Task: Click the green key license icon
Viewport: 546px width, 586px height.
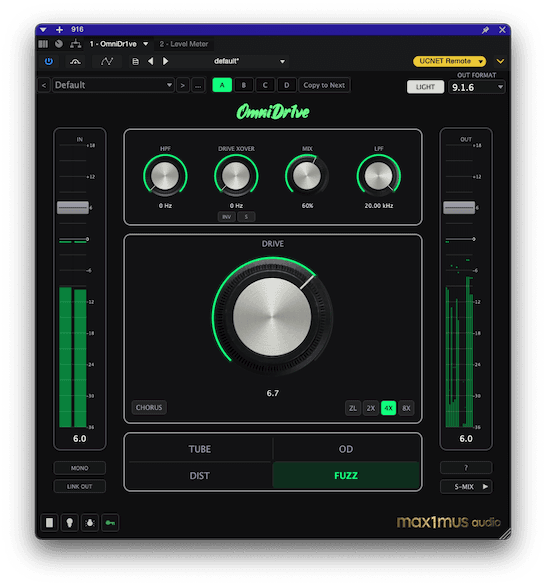Action: pos(110,522)
